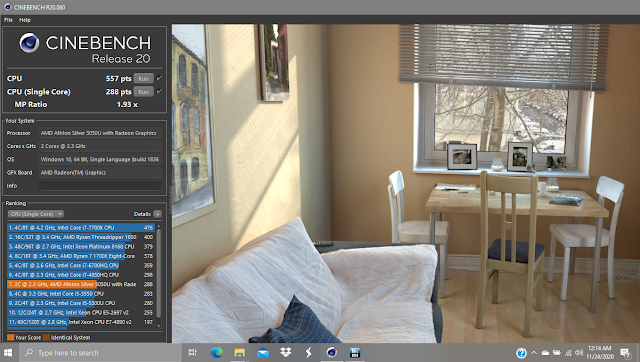This screenshot has height=362, width=640.
Task: Show hidden system tray icons
Action: 534,353
